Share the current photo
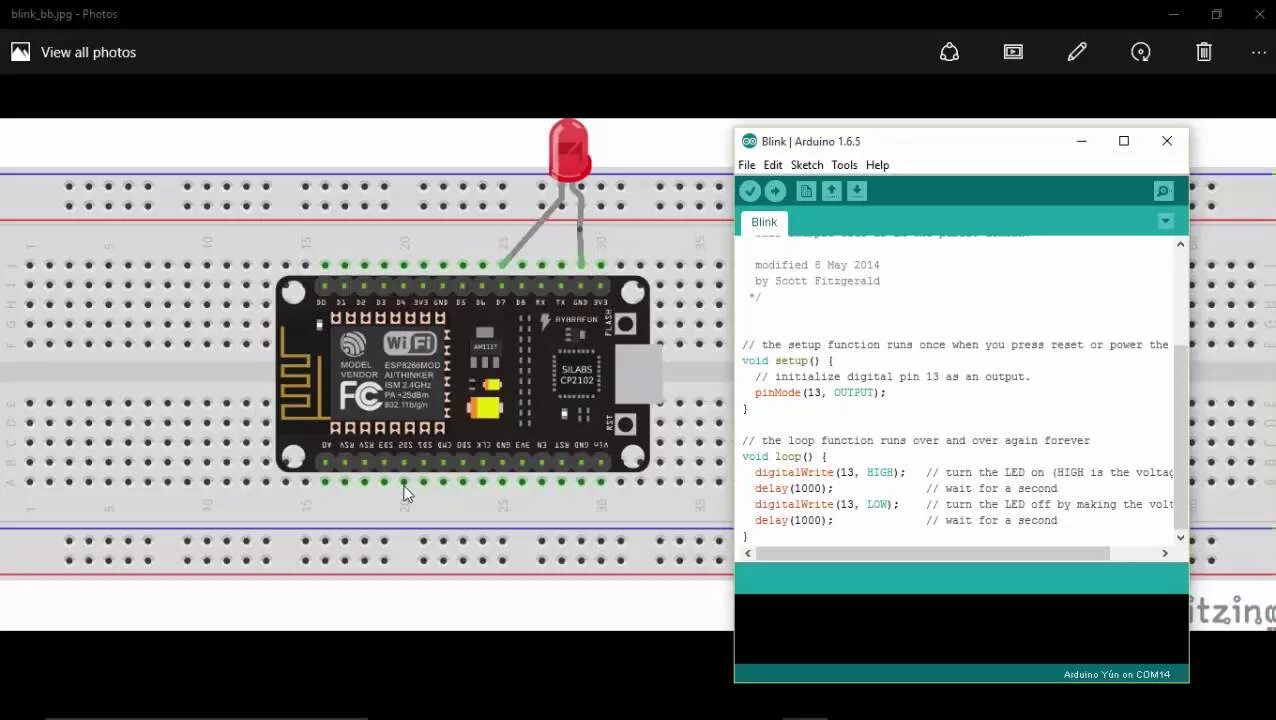1276x720 pixels. (x=949, y=52)
